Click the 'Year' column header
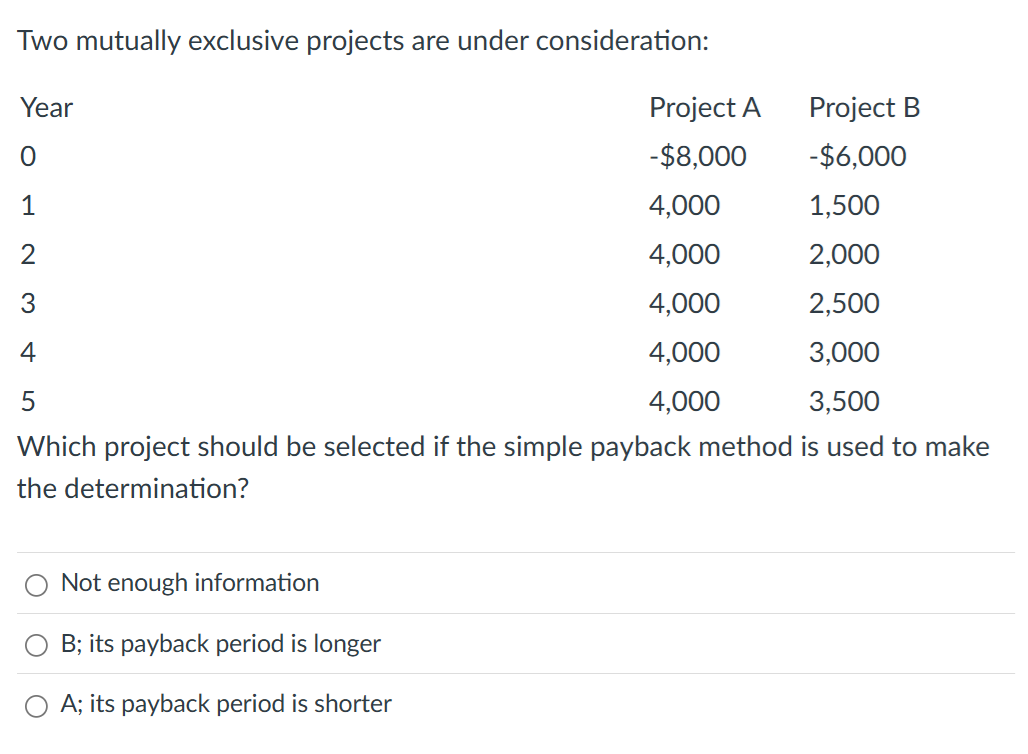This screenshot has height=754, width=1028. pos(47,108)
